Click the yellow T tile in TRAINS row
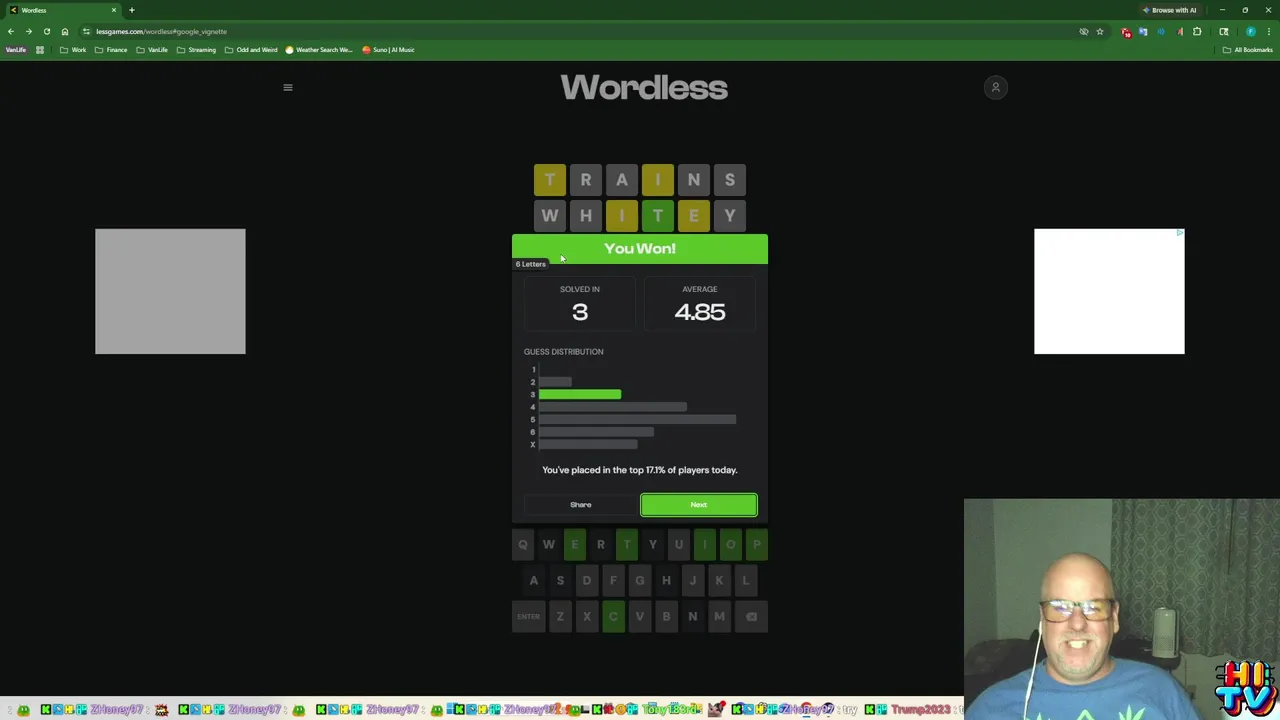Screen dimensions: 1280x720 549,180
